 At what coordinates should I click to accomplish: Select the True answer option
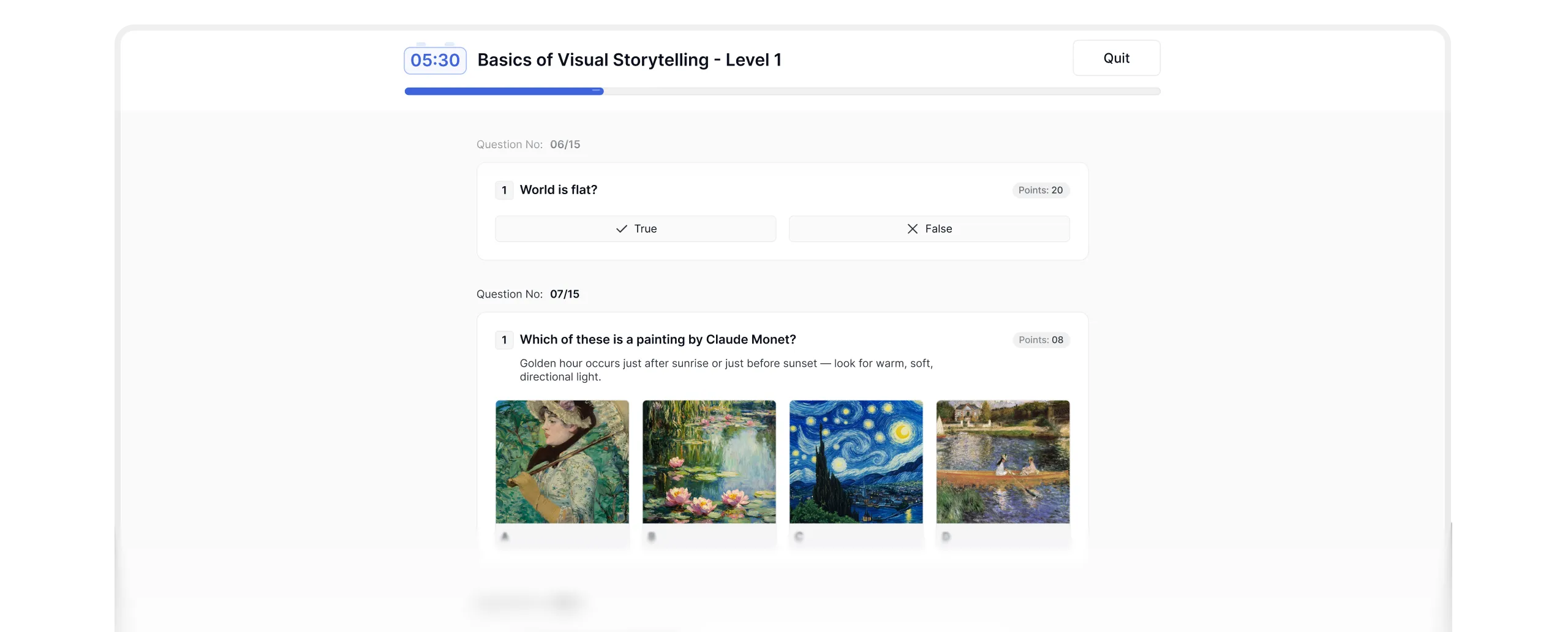pos(635,228)
